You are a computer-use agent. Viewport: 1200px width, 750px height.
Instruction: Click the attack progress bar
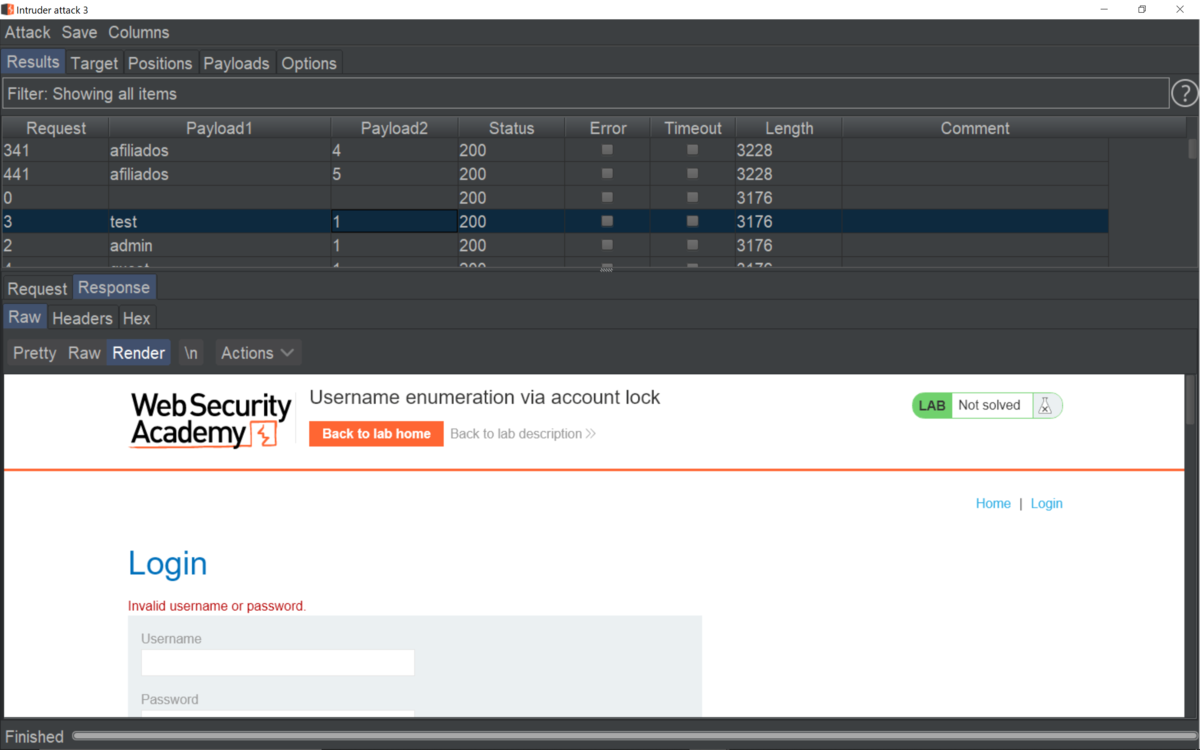(633, 736)
